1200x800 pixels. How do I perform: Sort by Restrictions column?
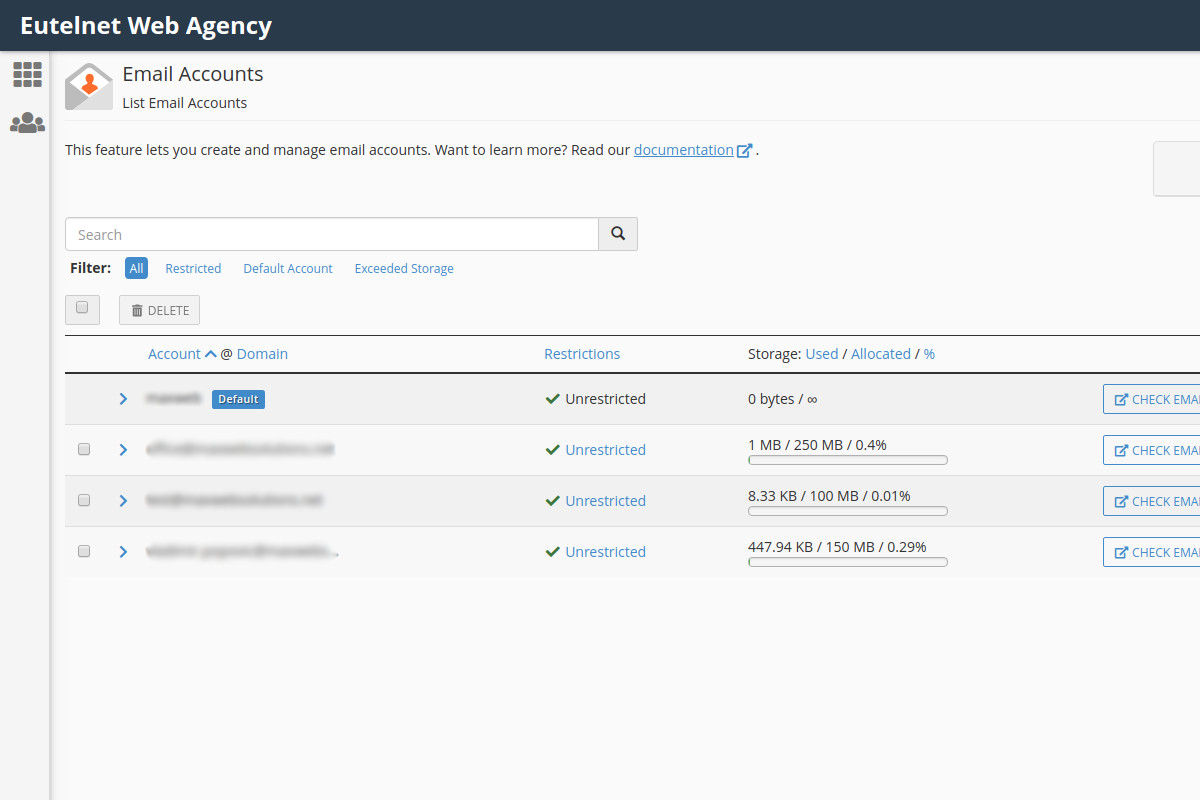pyautogui.click(x=582, y=354)
